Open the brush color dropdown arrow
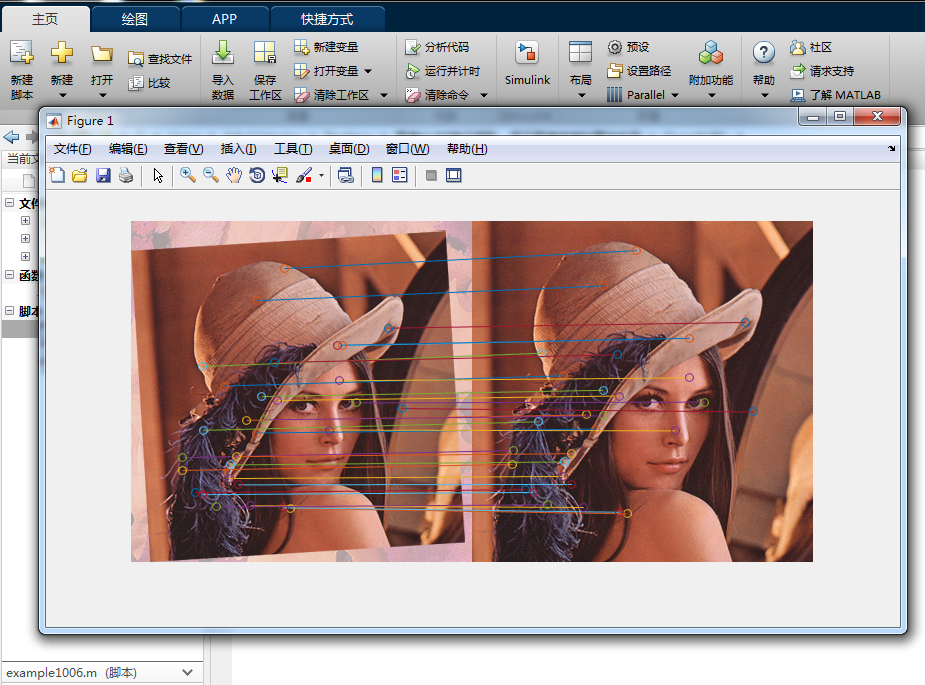This screenshot has width=925, height=685. [x=322, y=175]
